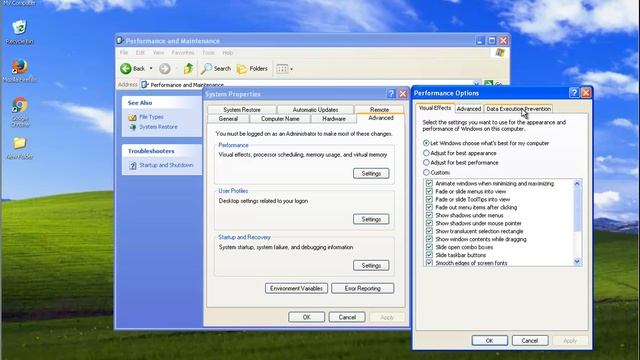Toggle Fade out menu items after clicking

point(429,207)
